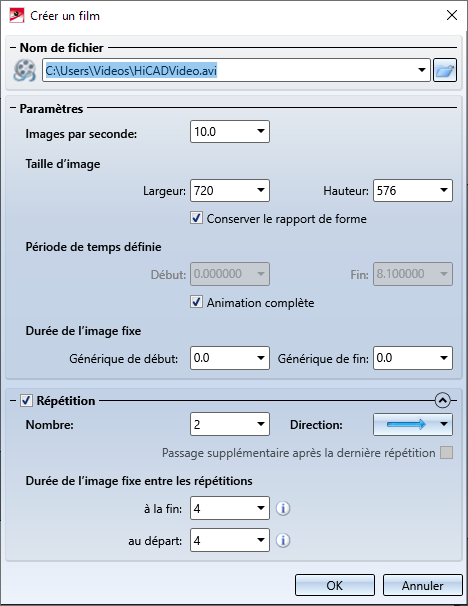Click the Annuler button
The image size is (468, 606).
[x=422, y=585]
